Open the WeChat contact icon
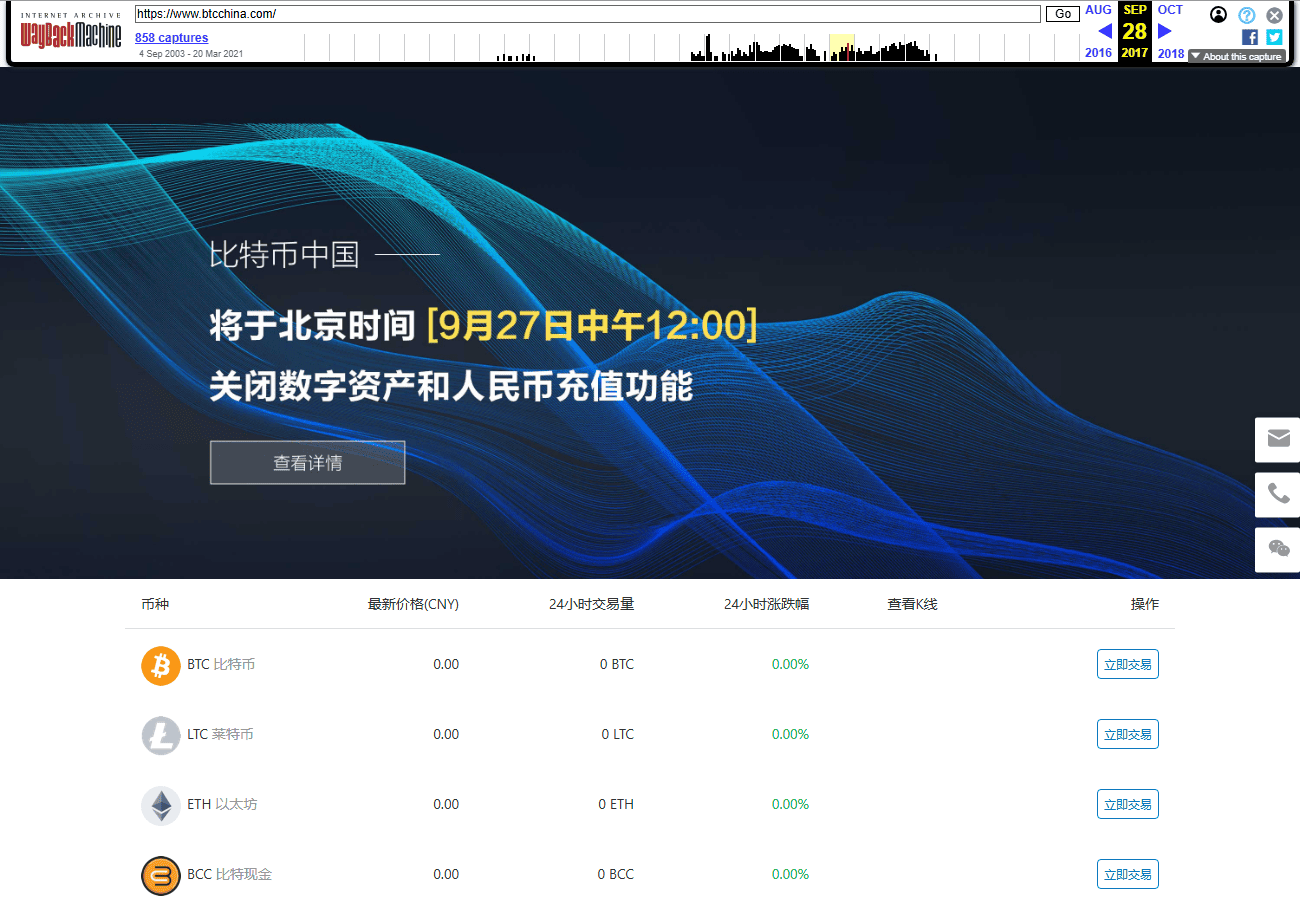Screen dimensions: 1300x900 click(x=1278, y=548)
